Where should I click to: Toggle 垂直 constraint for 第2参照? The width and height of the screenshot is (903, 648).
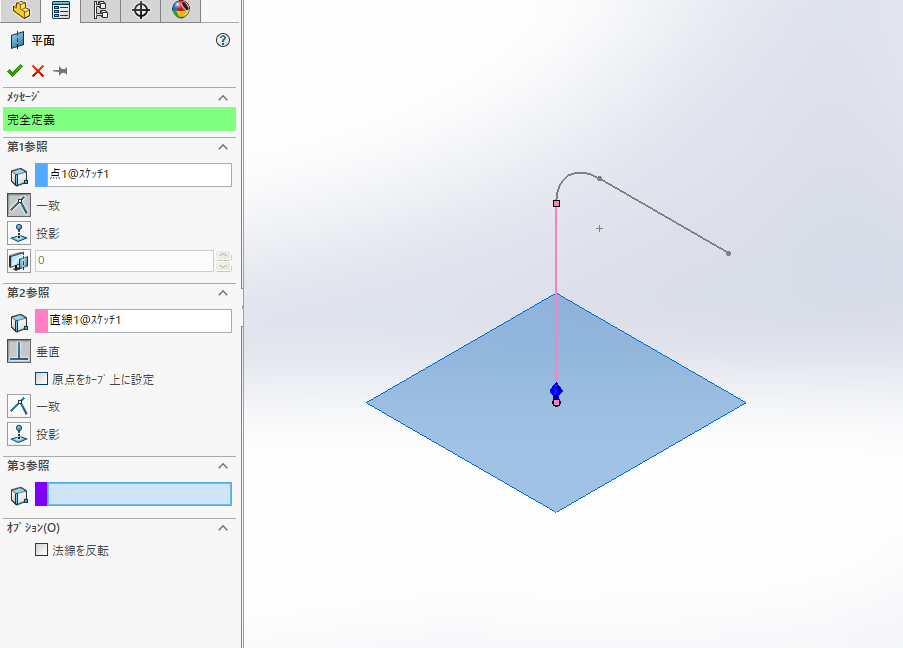click(x=19, y=351)
